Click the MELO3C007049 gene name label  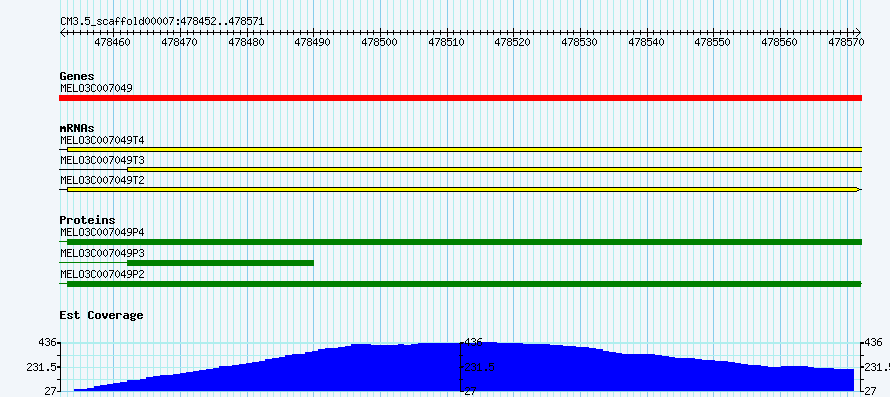click(x=96, y=88)
